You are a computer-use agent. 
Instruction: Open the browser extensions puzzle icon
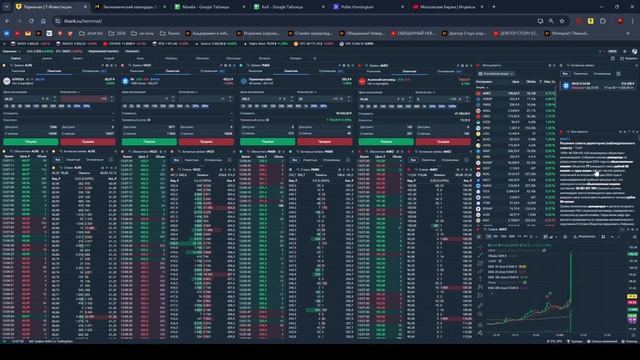pyautogui.click(x=603, y=21)
